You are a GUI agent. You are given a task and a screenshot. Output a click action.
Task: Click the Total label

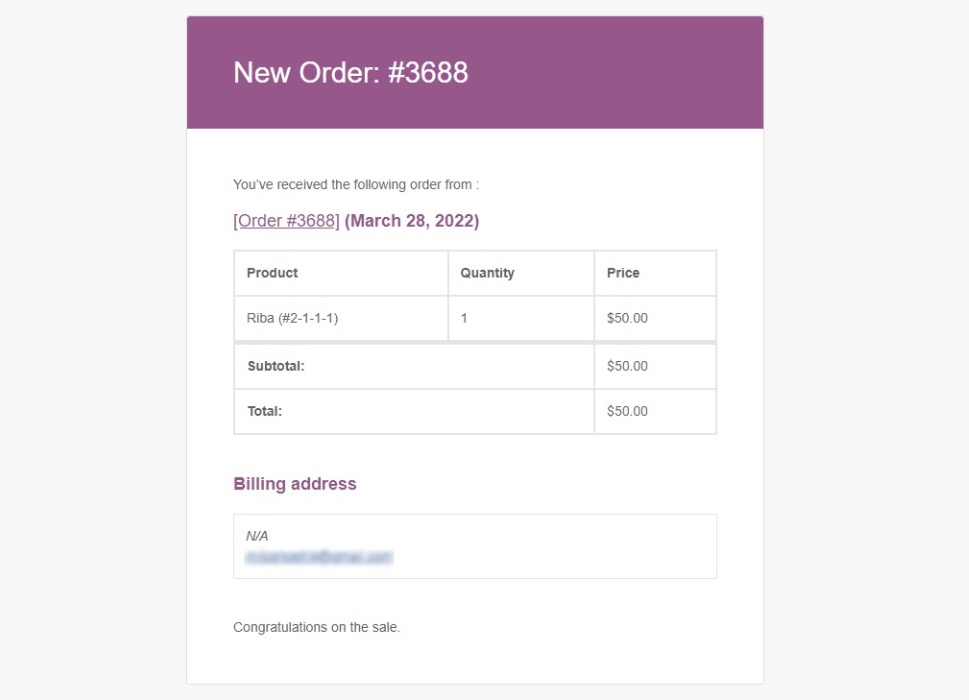tap(264, 411)
